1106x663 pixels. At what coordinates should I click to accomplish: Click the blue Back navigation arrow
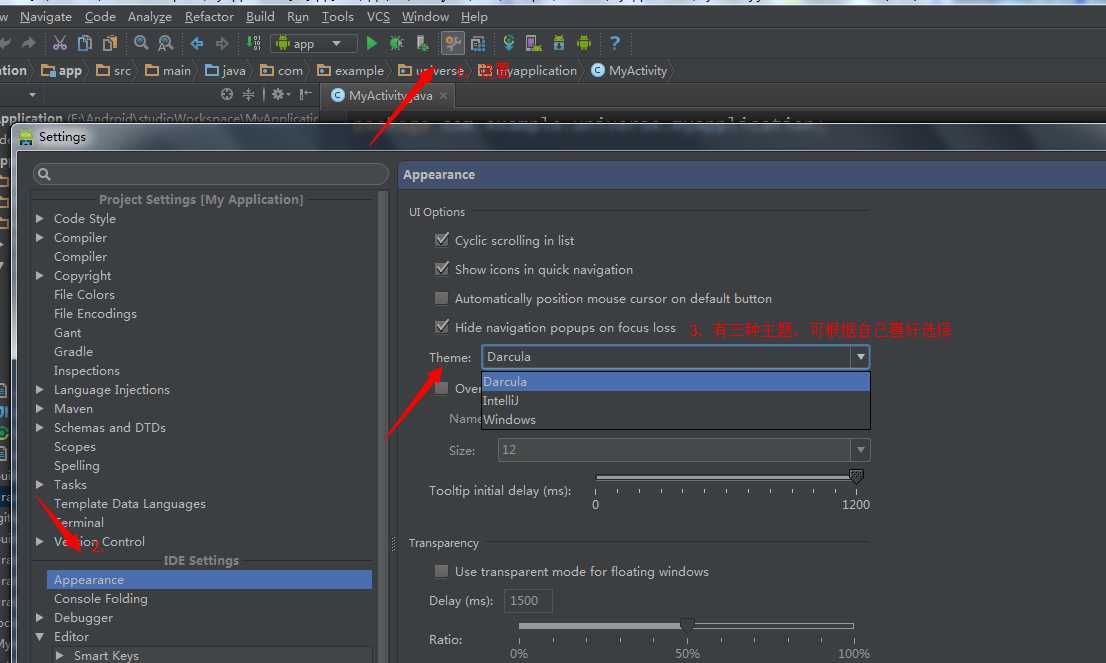click(197, 44)
